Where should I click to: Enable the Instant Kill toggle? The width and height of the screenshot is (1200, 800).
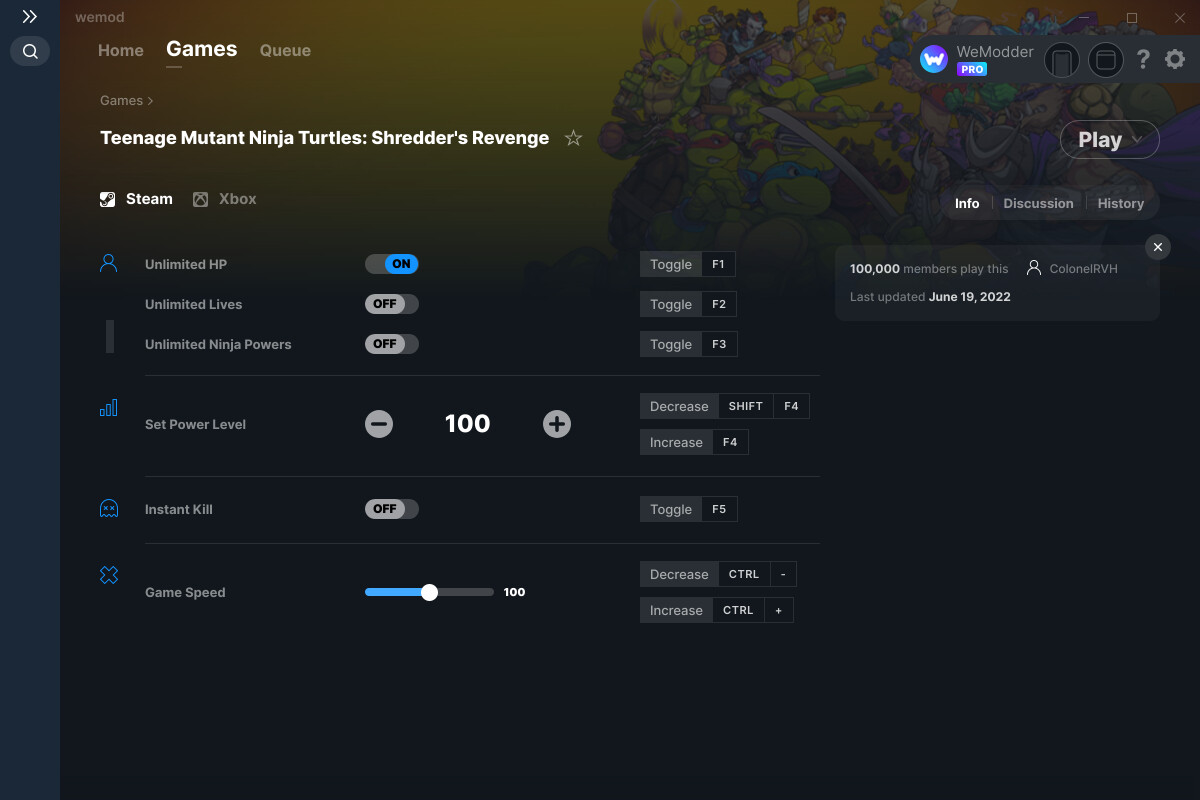coord(392,509)
